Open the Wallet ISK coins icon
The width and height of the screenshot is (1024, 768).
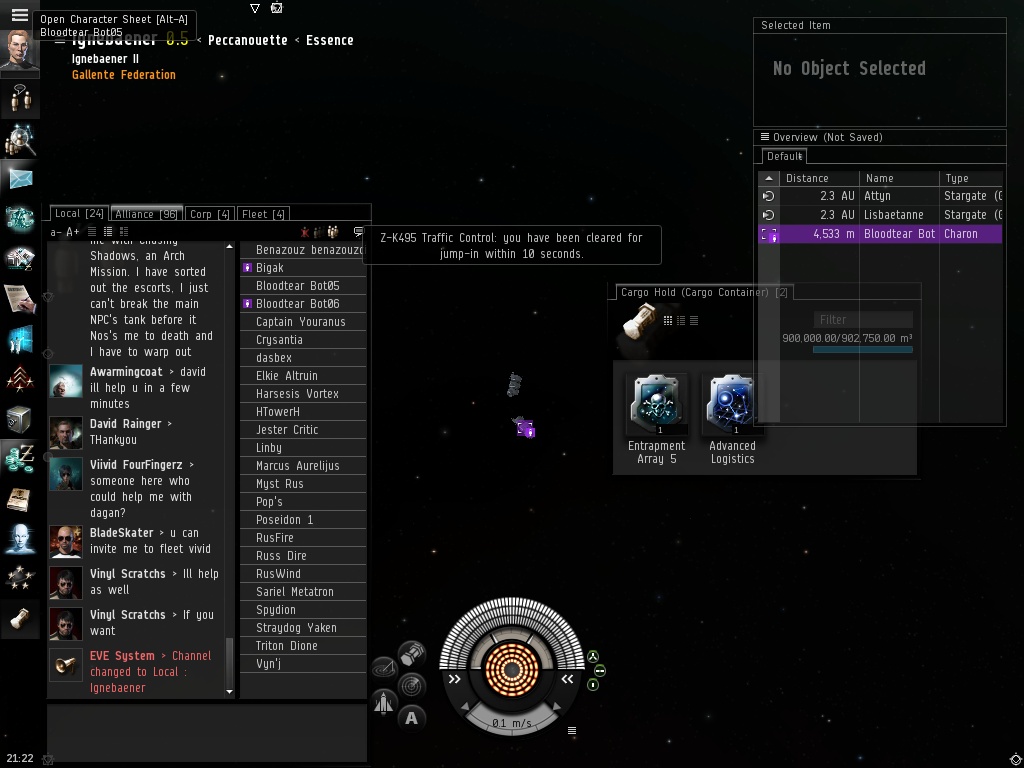point(20,458)
